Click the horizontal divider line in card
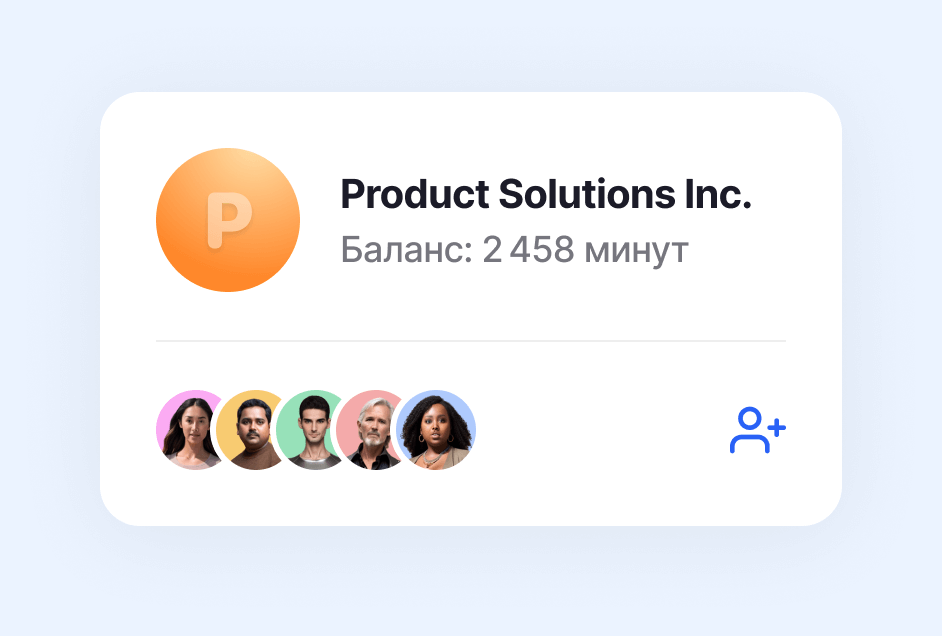The height and width of the screenshot is (636, 942). (x=471, y=341)
